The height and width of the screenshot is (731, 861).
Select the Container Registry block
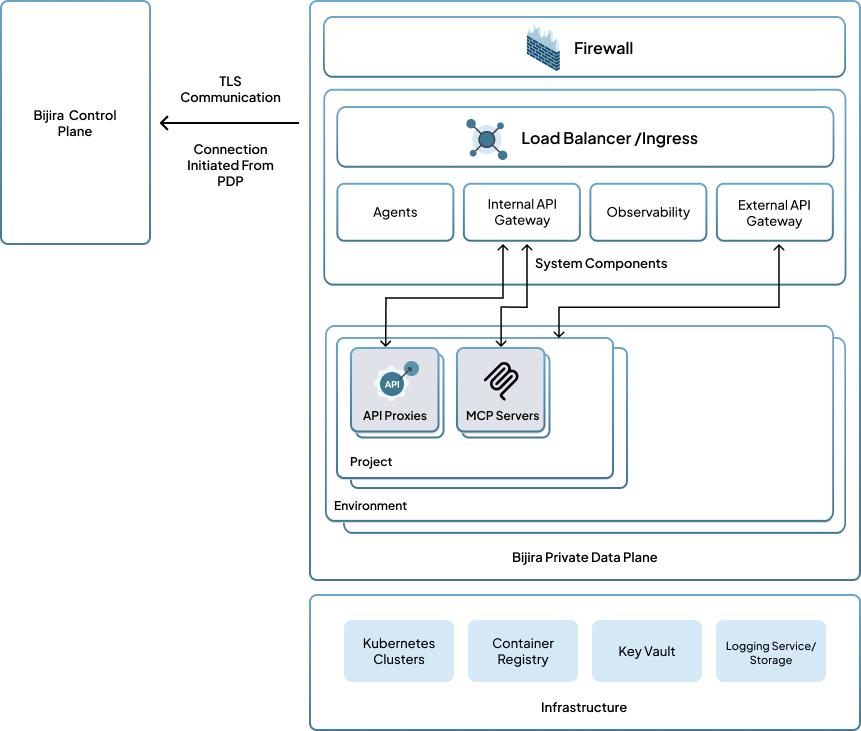tap(523, 651)
